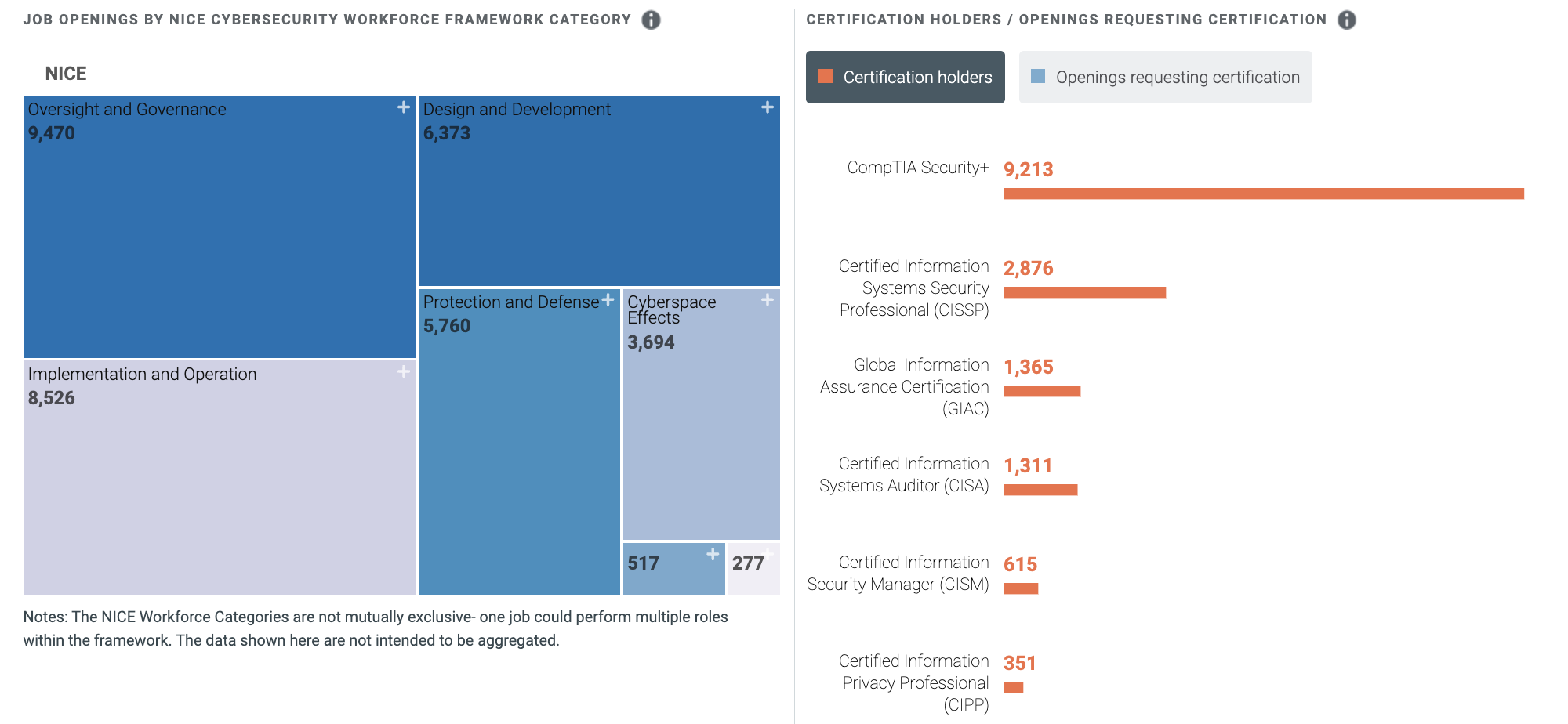
Task: Click blue swatch in Openings requesting legend
Action: click(1038, 77)
